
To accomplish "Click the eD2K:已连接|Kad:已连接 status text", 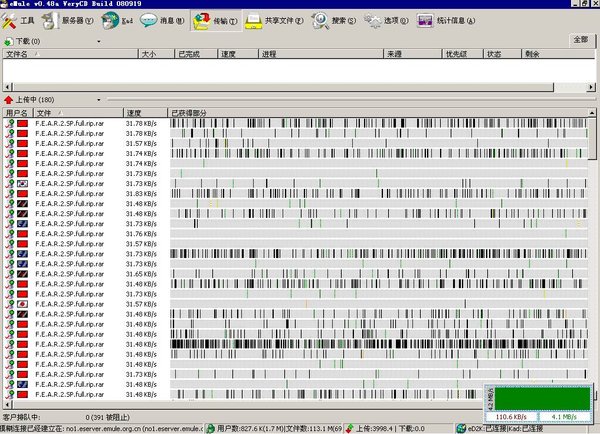I will coord(505,429).
